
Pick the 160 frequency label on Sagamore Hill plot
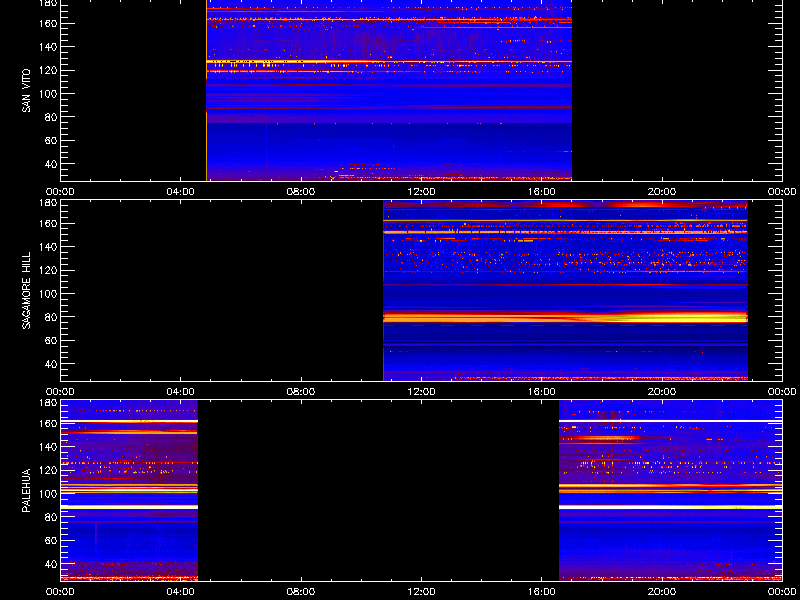[48, 223]
